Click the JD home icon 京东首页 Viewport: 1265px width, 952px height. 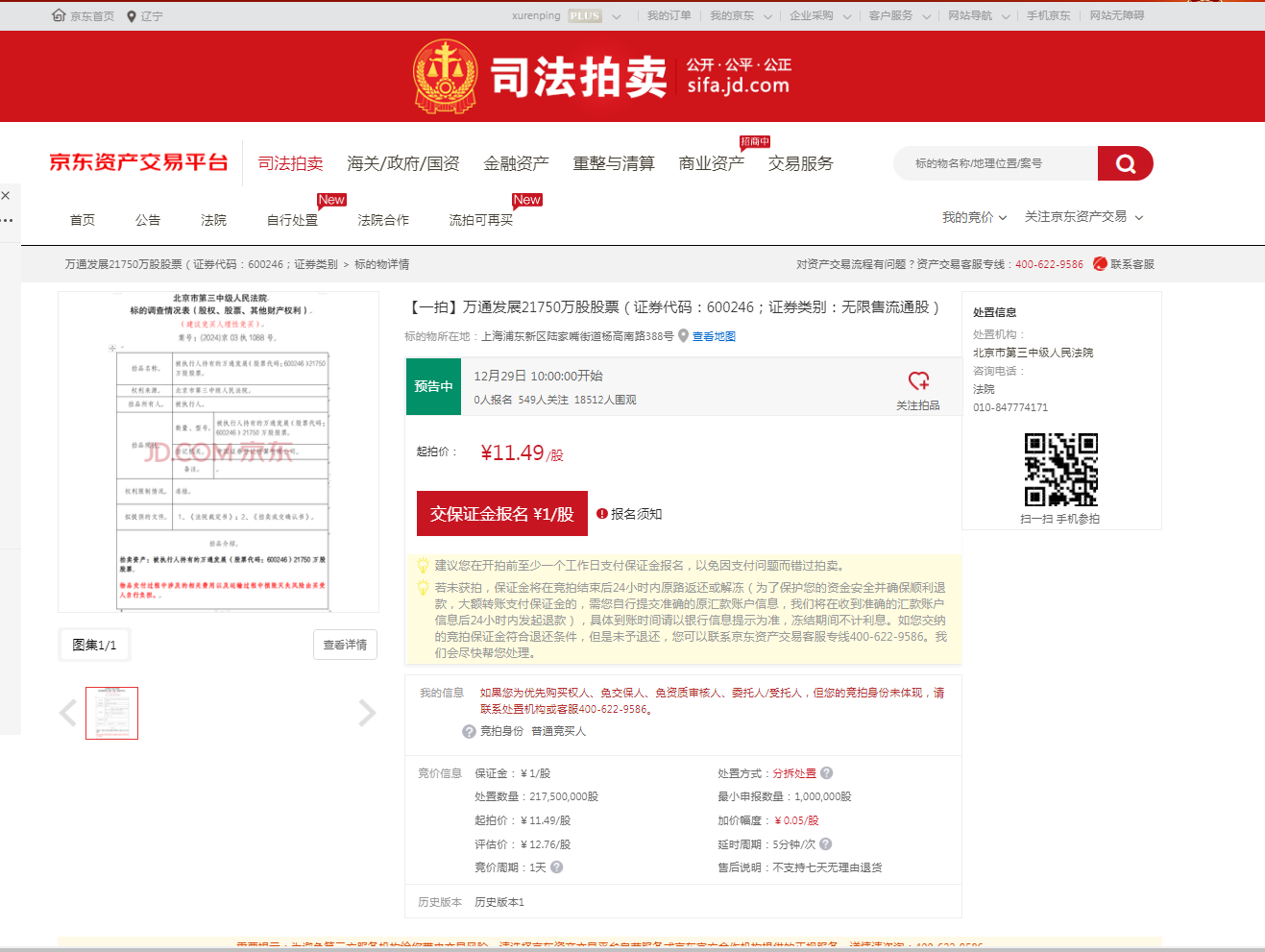[x=59, y=16]
